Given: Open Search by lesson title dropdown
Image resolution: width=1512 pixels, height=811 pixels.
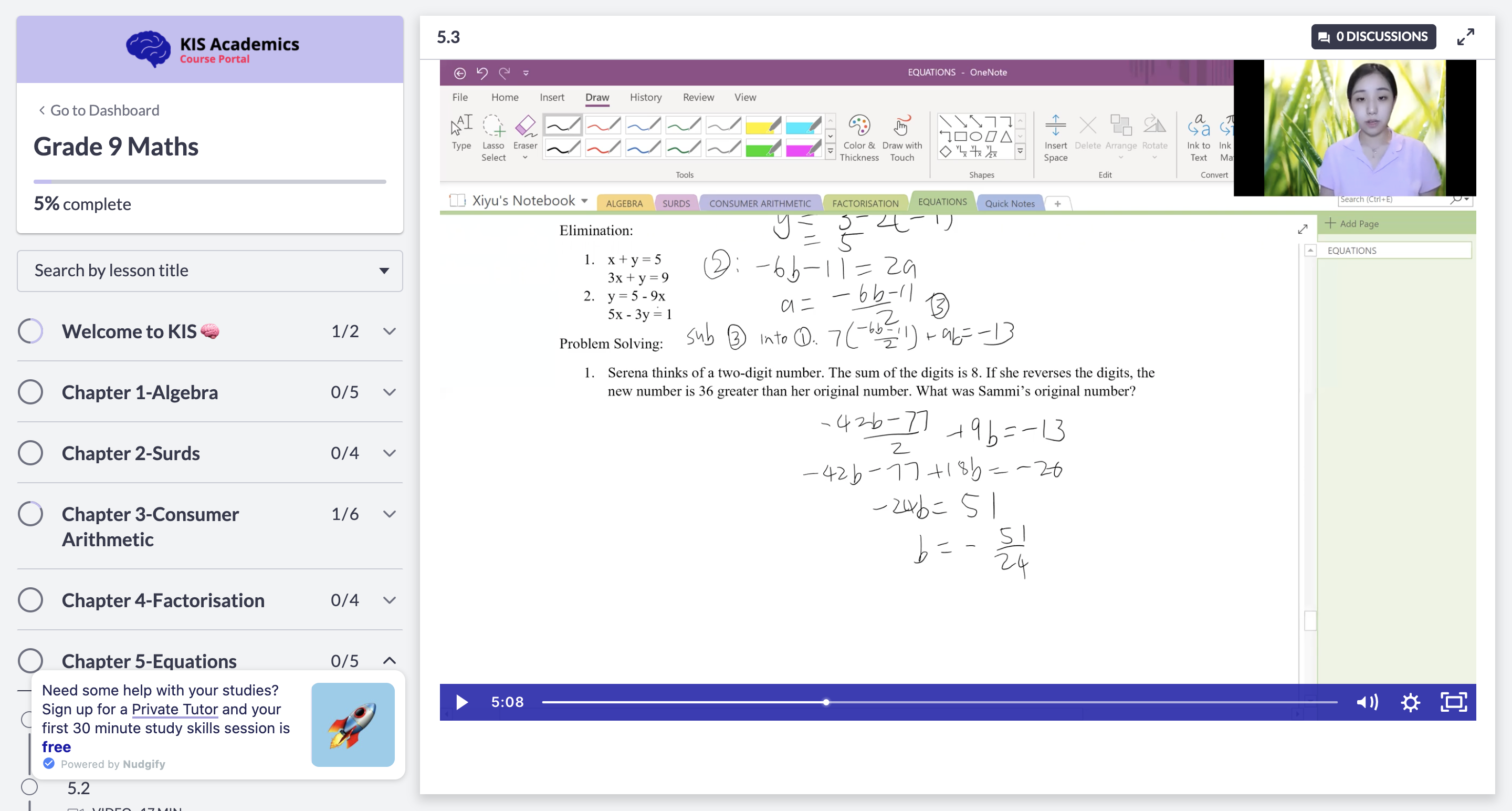Looking at the screenshot, I should tap(209, 271).
